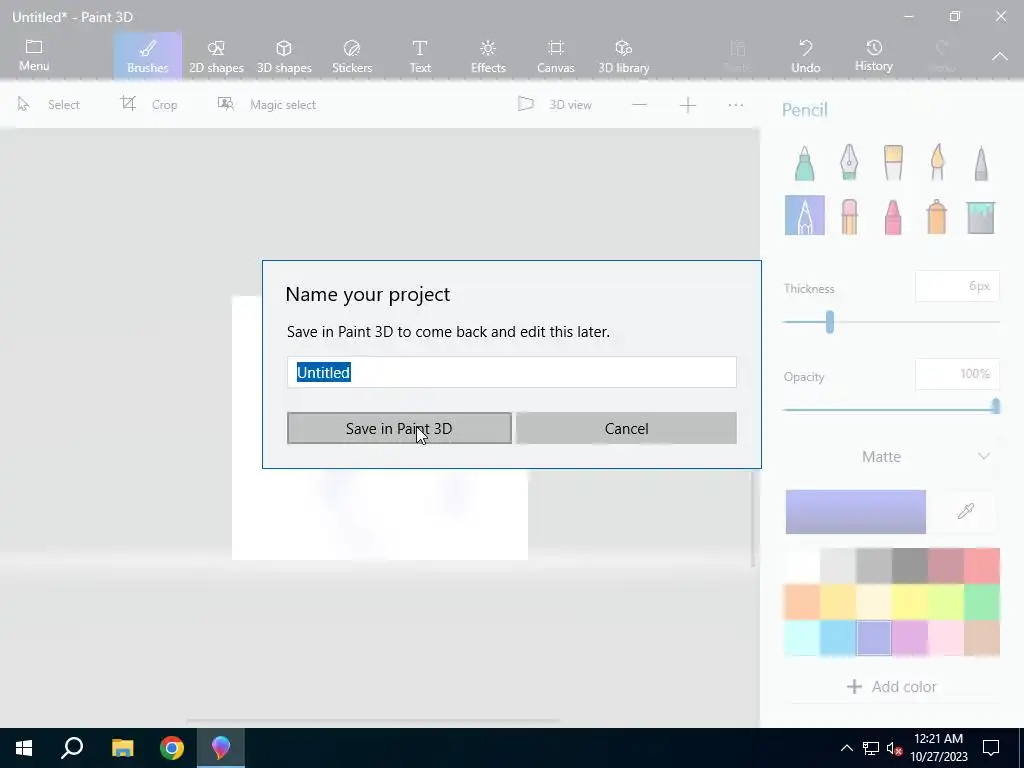Click Save in Paint 3D button
Viewport: 1024px width, 768px height.
[399, 428]
